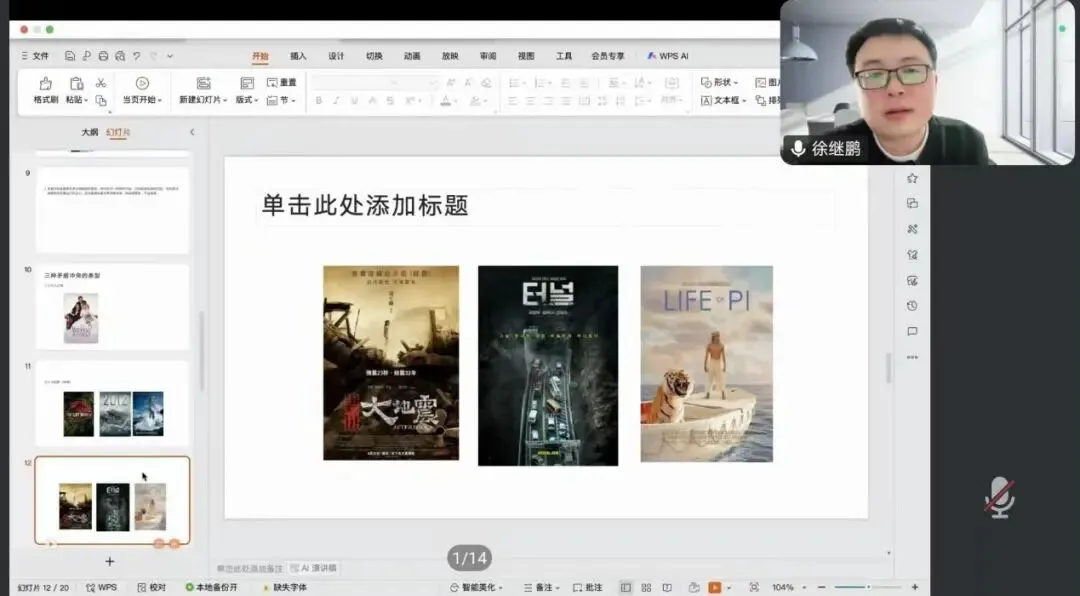
Task: Toggle 批注 comments in status bar
Action: 588,588
